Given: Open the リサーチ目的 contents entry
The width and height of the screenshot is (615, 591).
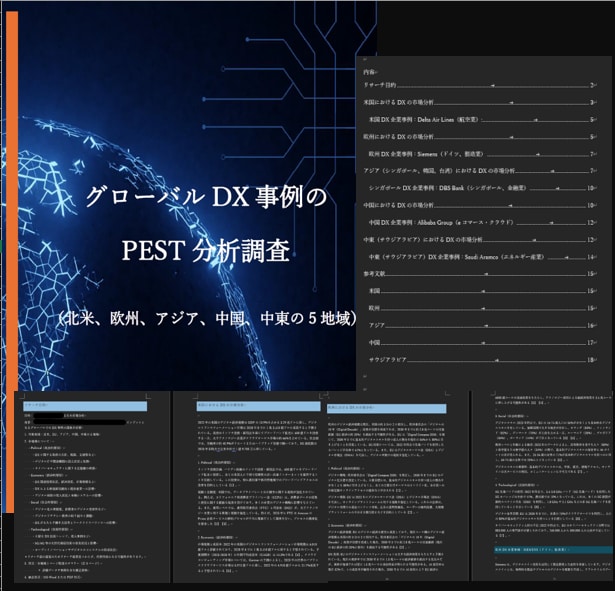Looking at the screenshot, I should [479, 85].
